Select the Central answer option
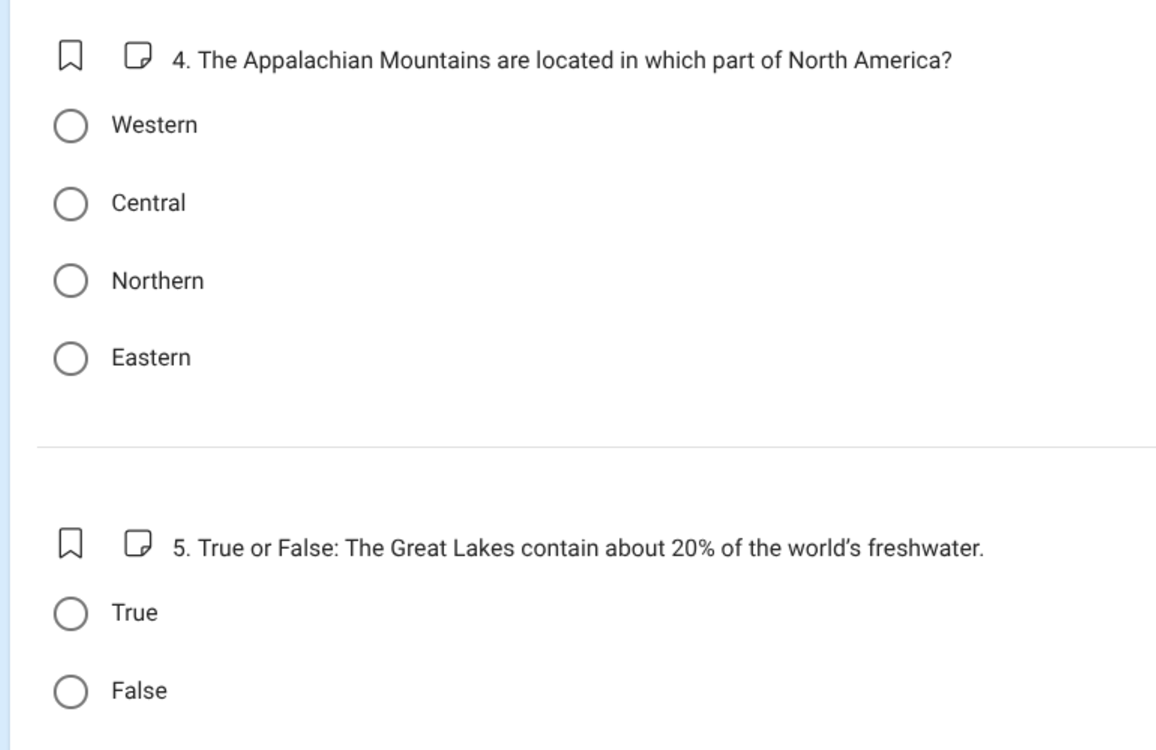This screenshot has height=750, width=1156. (x=70, y=203)
